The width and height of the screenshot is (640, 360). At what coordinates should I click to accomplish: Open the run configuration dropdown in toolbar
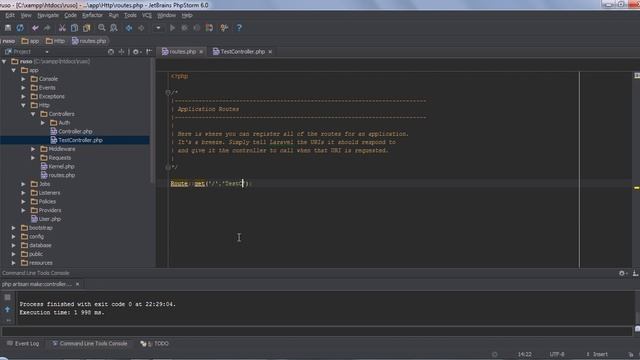tap(158, 28)
